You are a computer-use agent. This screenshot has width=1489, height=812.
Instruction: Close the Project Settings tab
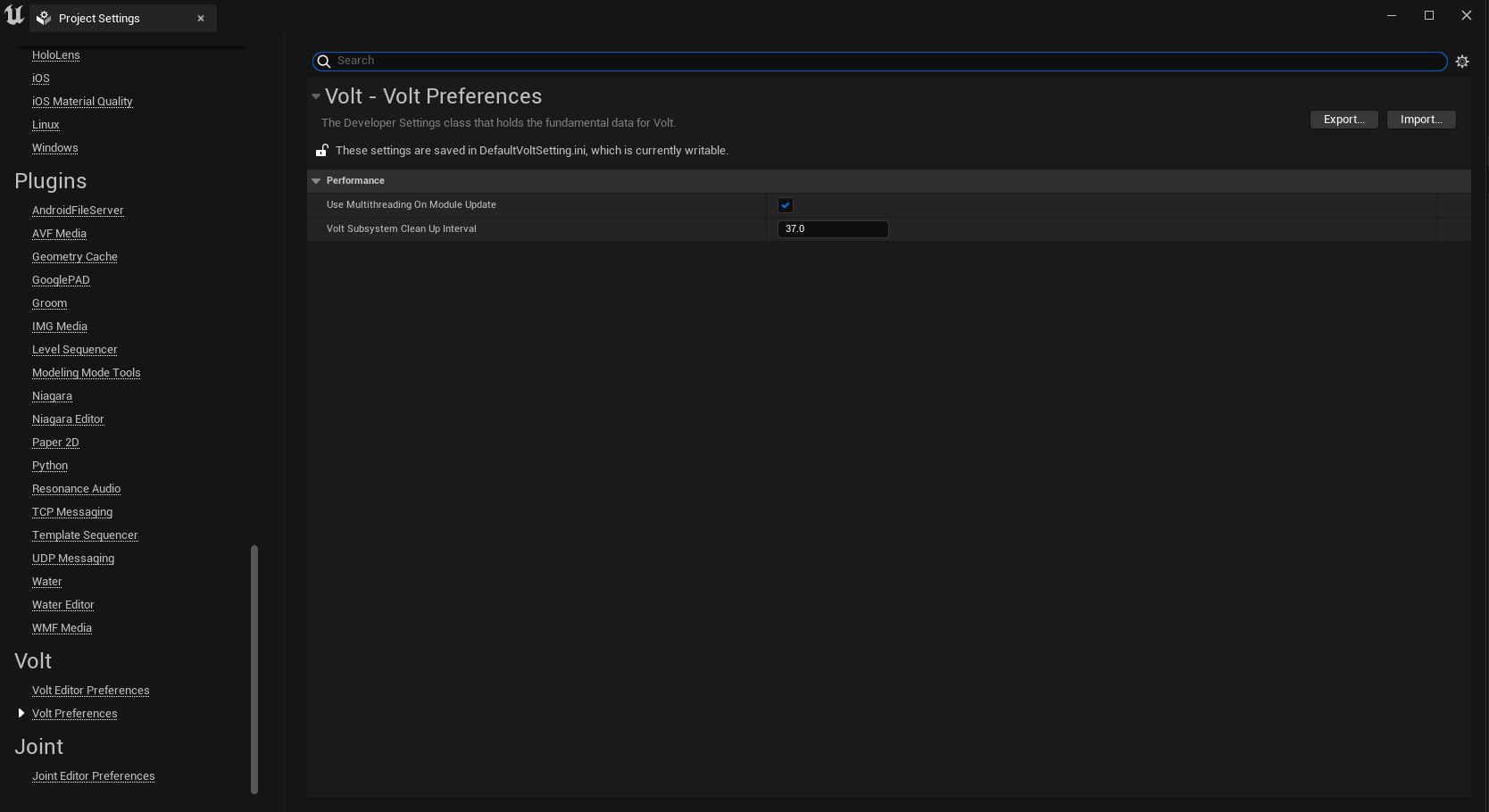point(201,19)
